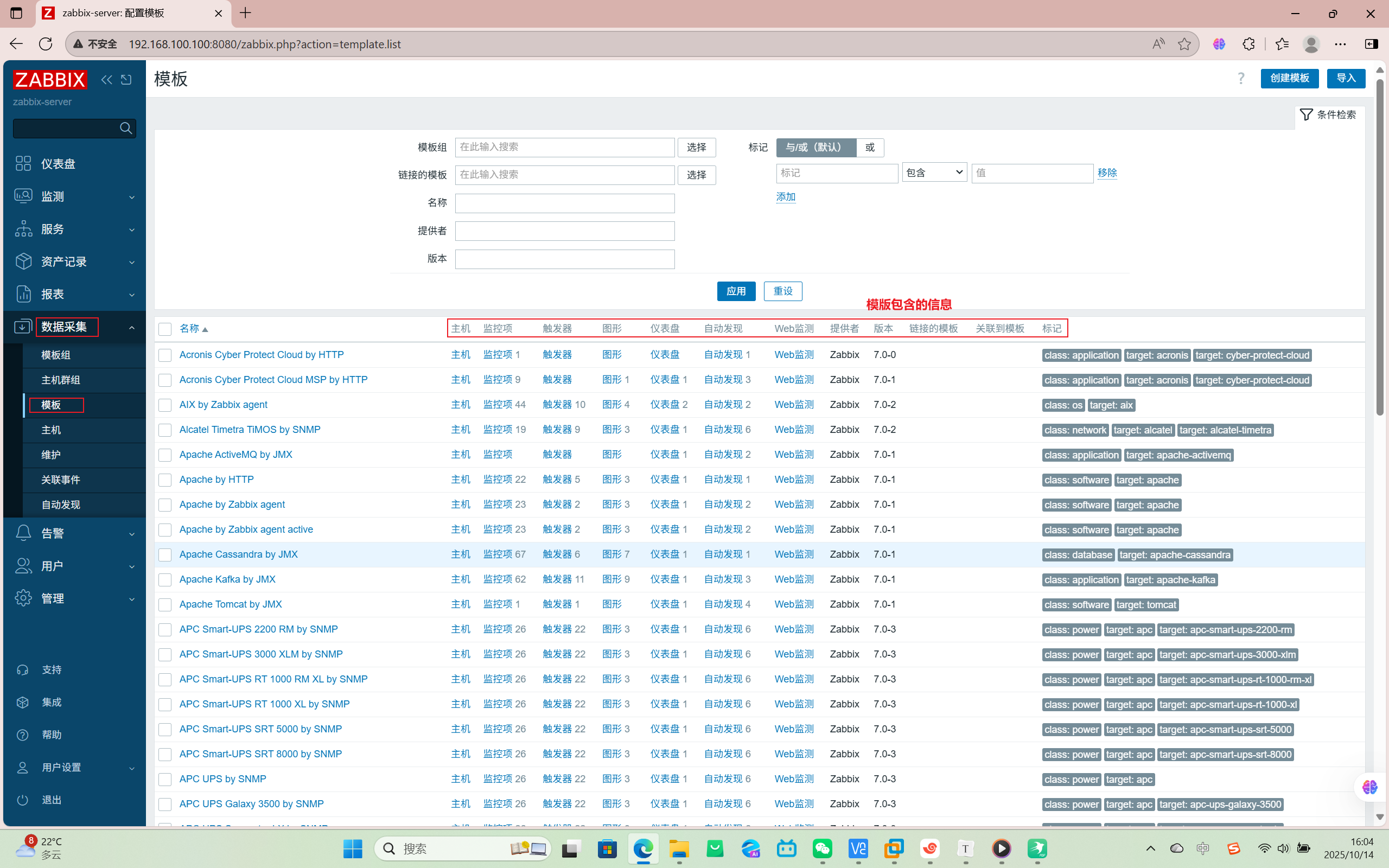Open the 包含 tag operator dropdown
Viewport: 1389px width, 868px height.
pos(934,173)
